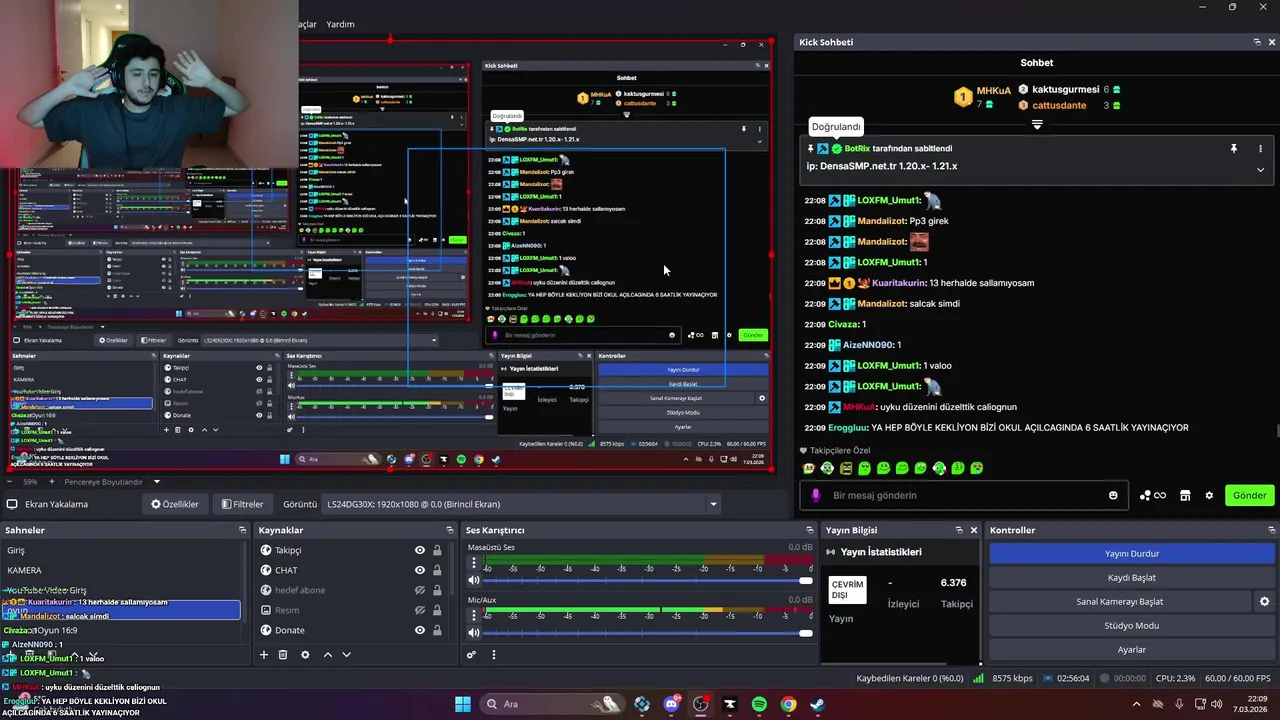
Task: Click Kaydı Başlat to start recording
Action: [1132, 577]
